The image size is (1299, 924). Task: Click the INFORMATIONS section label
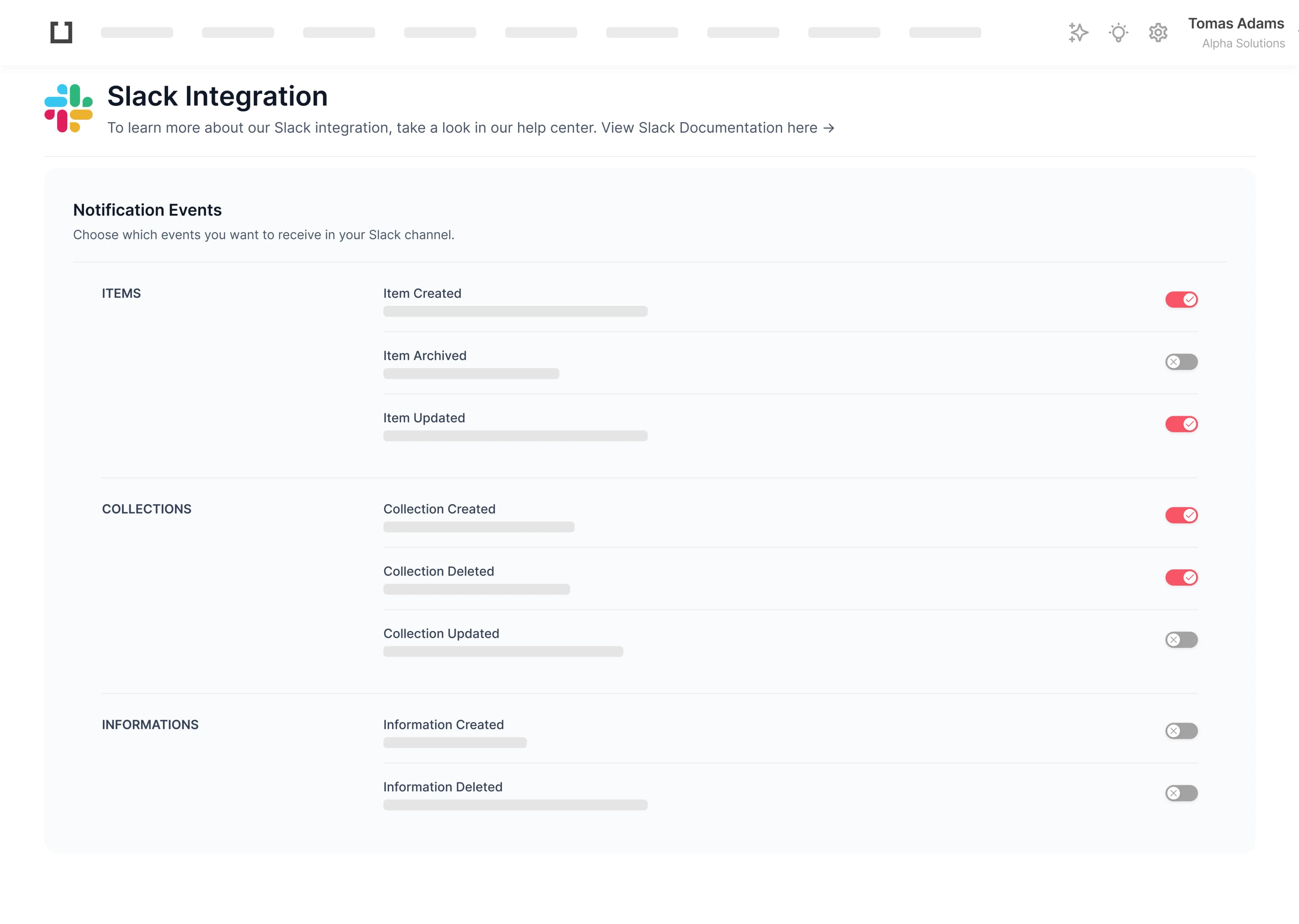150,725
